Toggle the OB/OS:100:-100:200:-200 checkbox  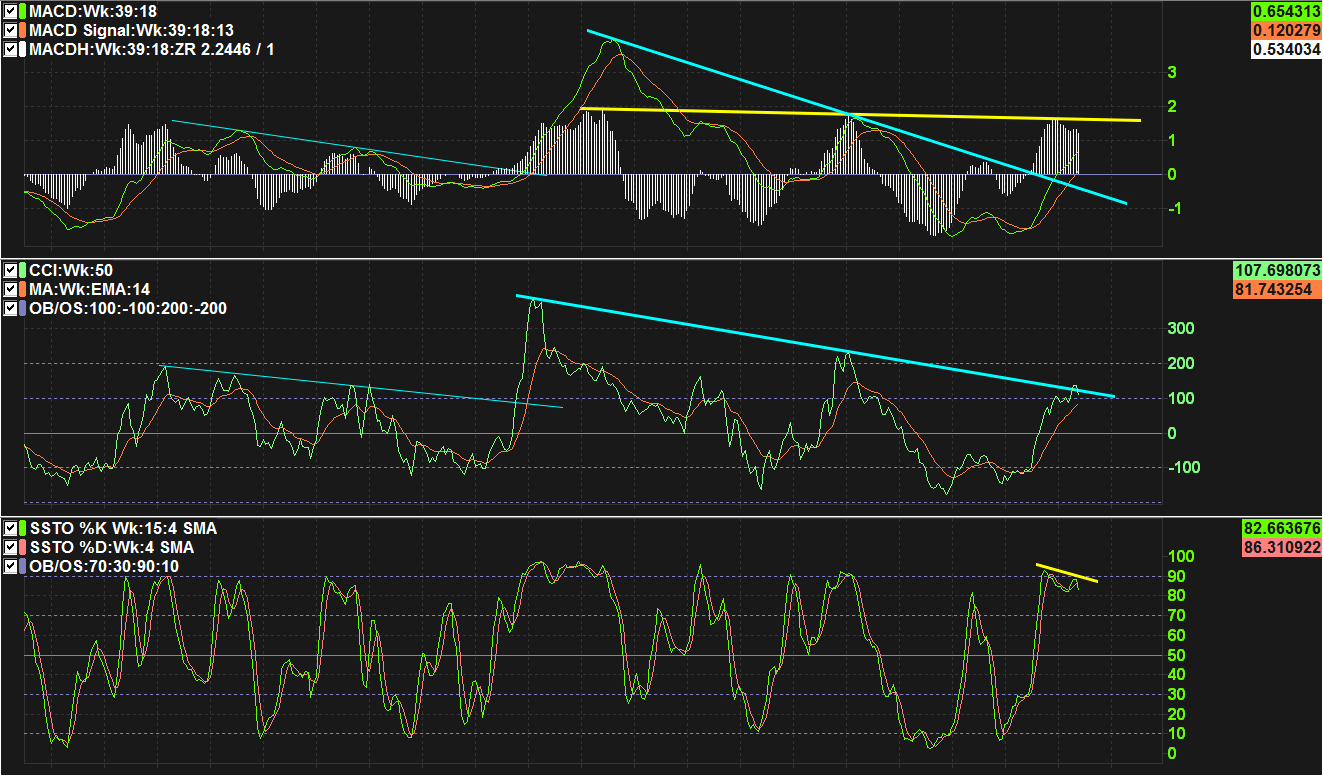click(x=10, y=308)
